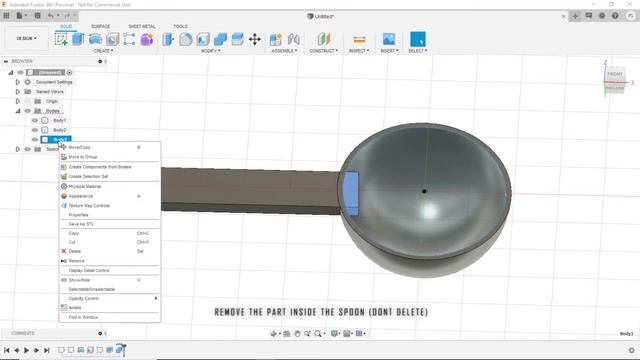Open the Data Panel grid icon
The image size is (640, 360).
6,16
